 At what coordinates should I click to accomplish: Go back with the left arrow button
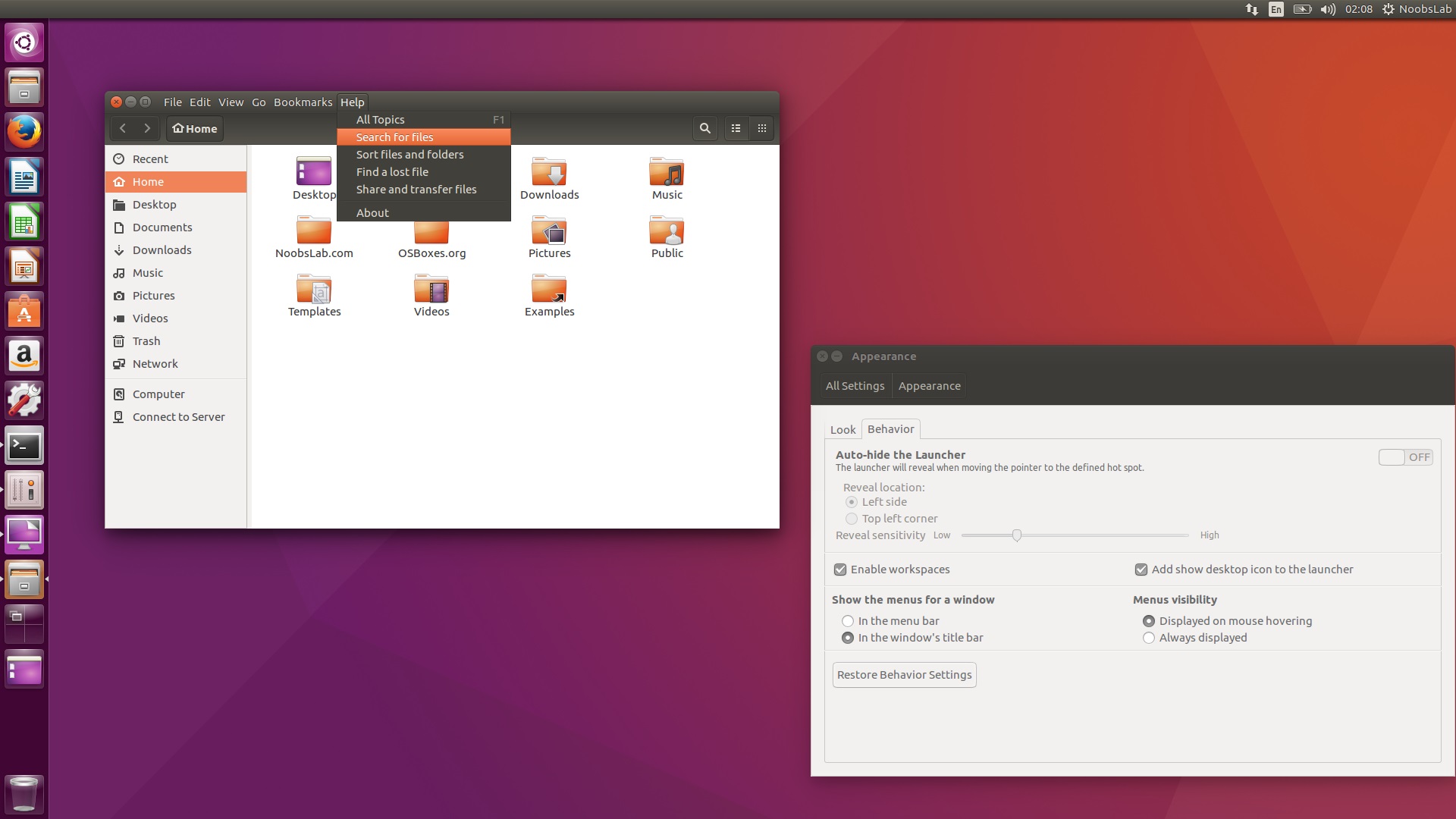(x=123, y=129)
